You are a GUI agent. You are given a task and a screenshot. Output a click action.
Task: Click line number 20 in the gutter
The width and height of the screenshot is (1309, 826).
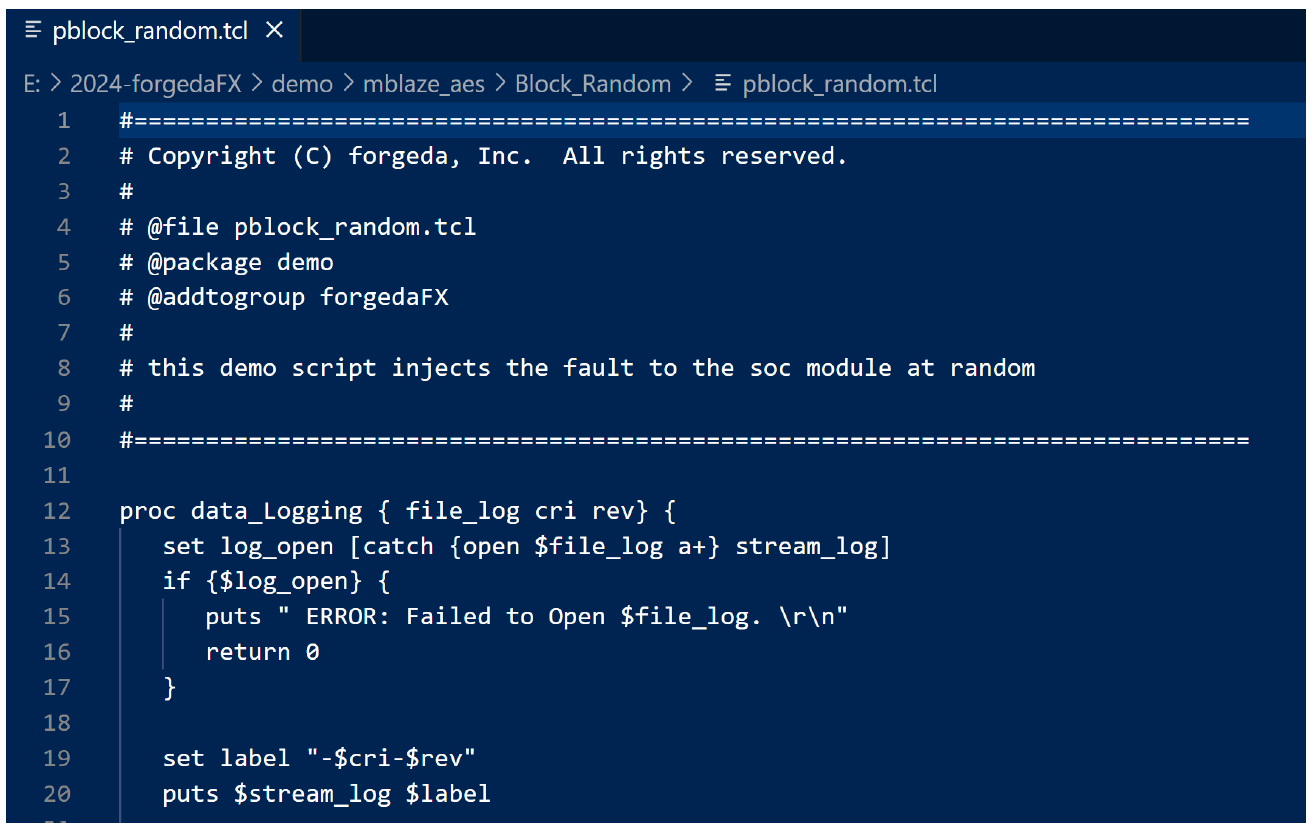[x=58, y=794]
